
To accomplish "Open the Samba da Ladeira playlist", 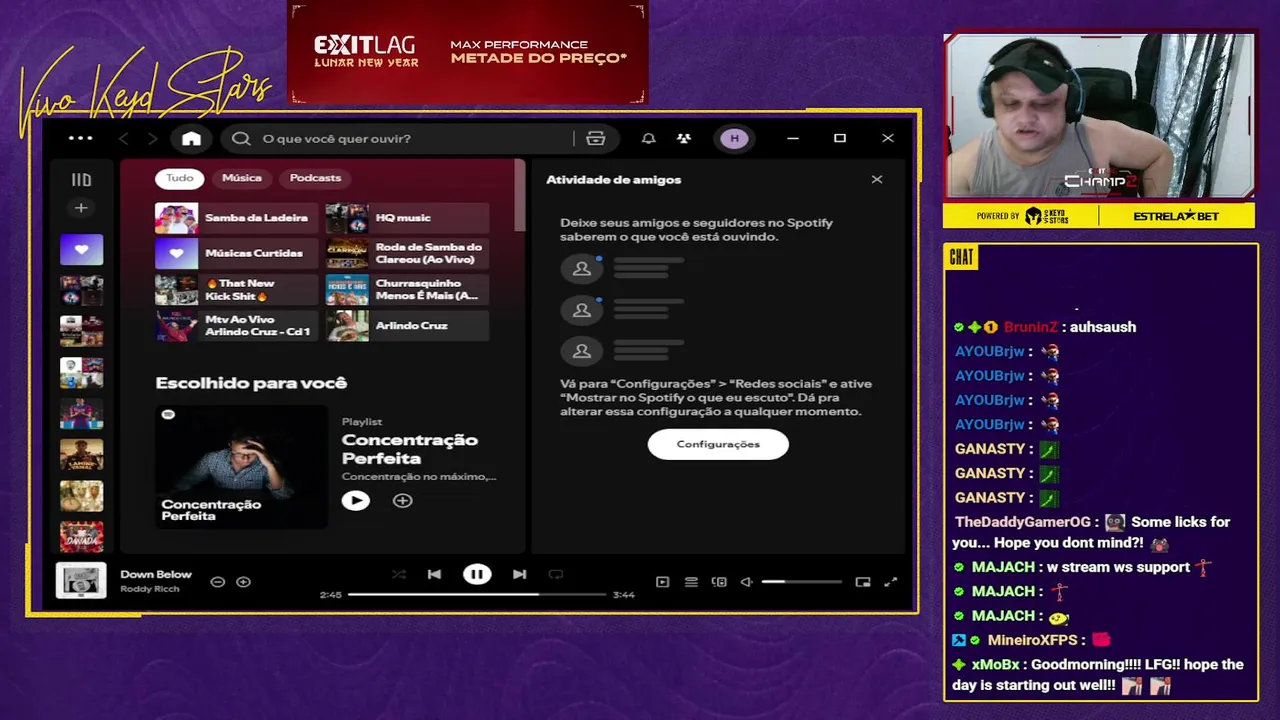I will [236, 218].
